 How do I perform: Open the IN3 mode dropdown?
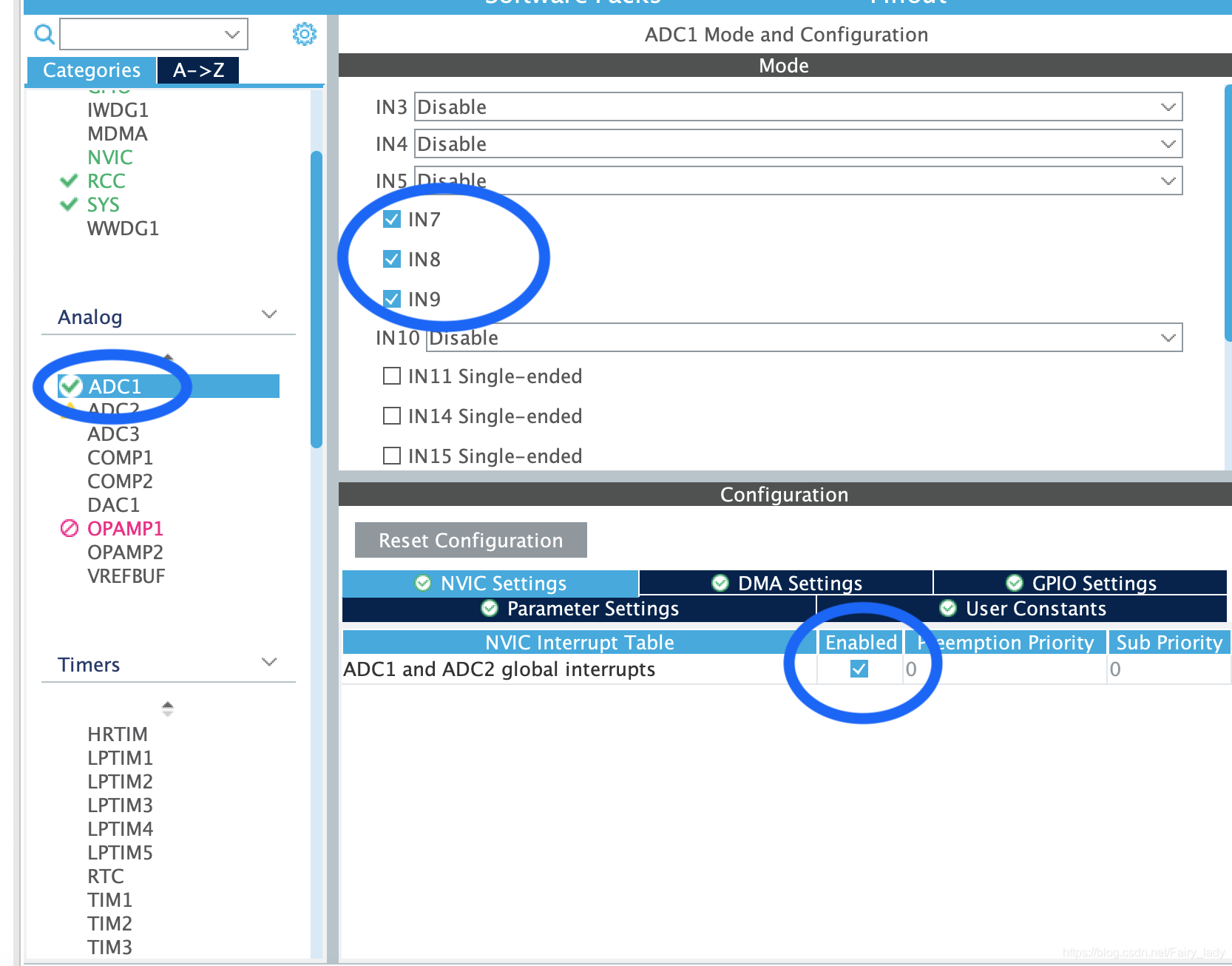pos(798,107)
